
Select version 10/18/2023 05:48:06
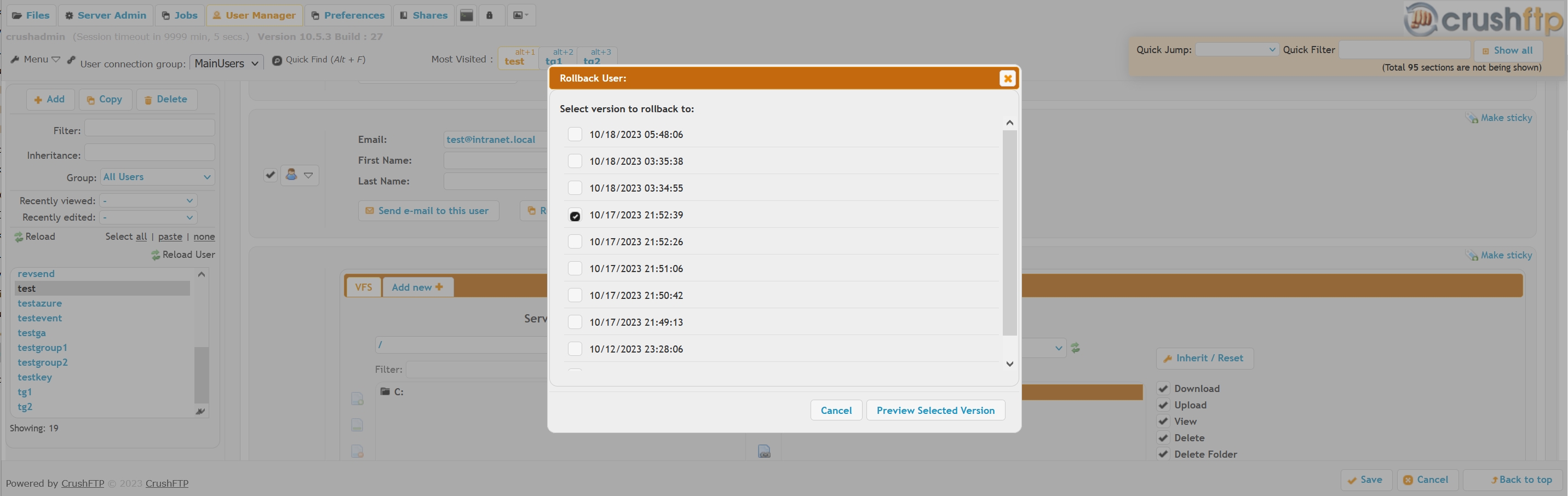click(x=575, y=134)
